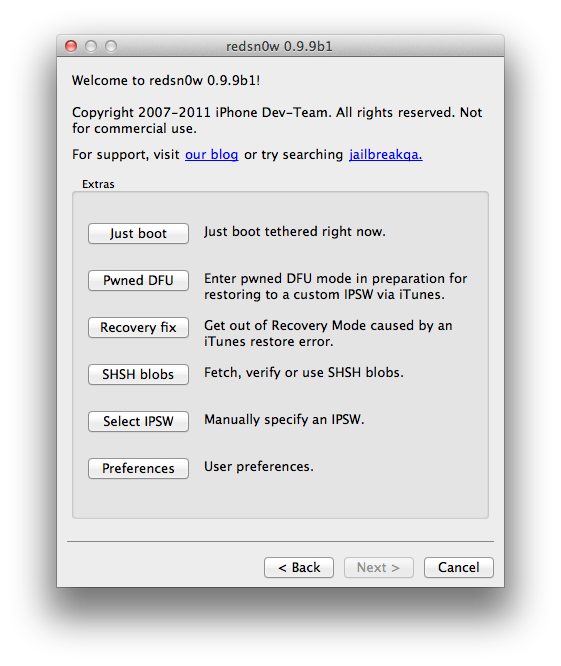The width and height of the screenshot is (561, 666).
Task: Click the disabled Next button
Action: (x=378, y=567)
